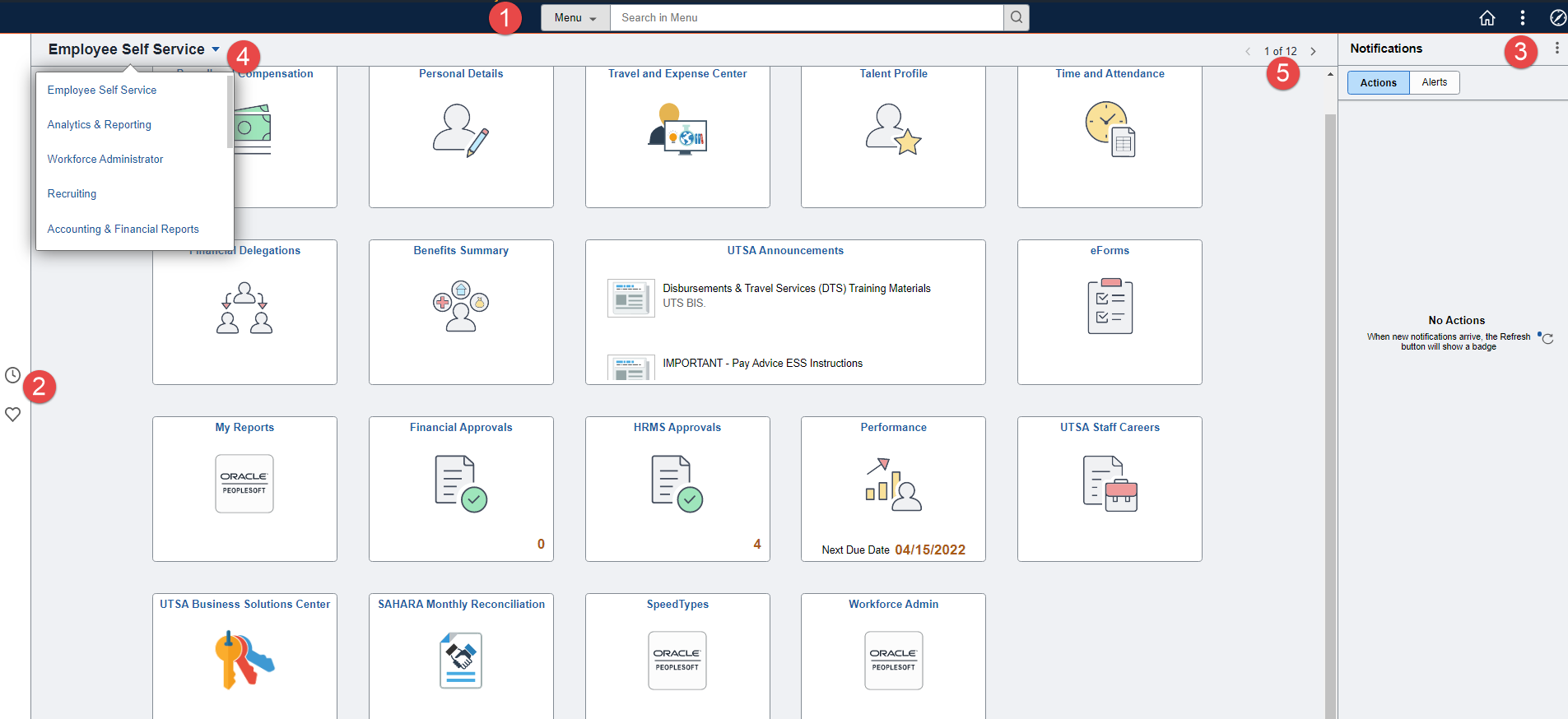Open the SAHARA Monthly Reconciliation tile icon
This screenshot has width=1568, height=719.
tap(461, 660)
